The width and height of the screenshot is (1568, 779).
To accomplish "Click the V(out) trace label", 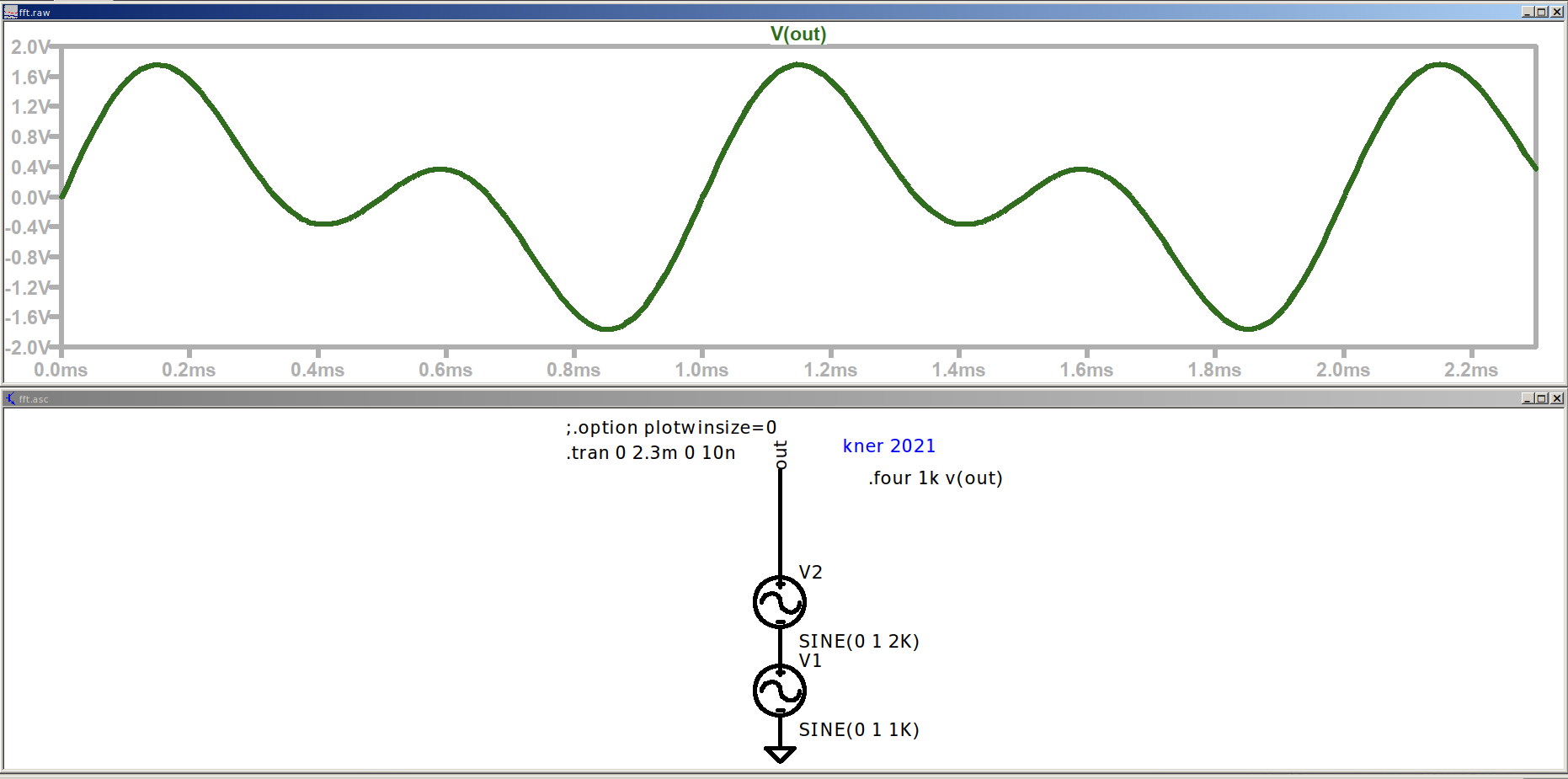I will [797, 34].
